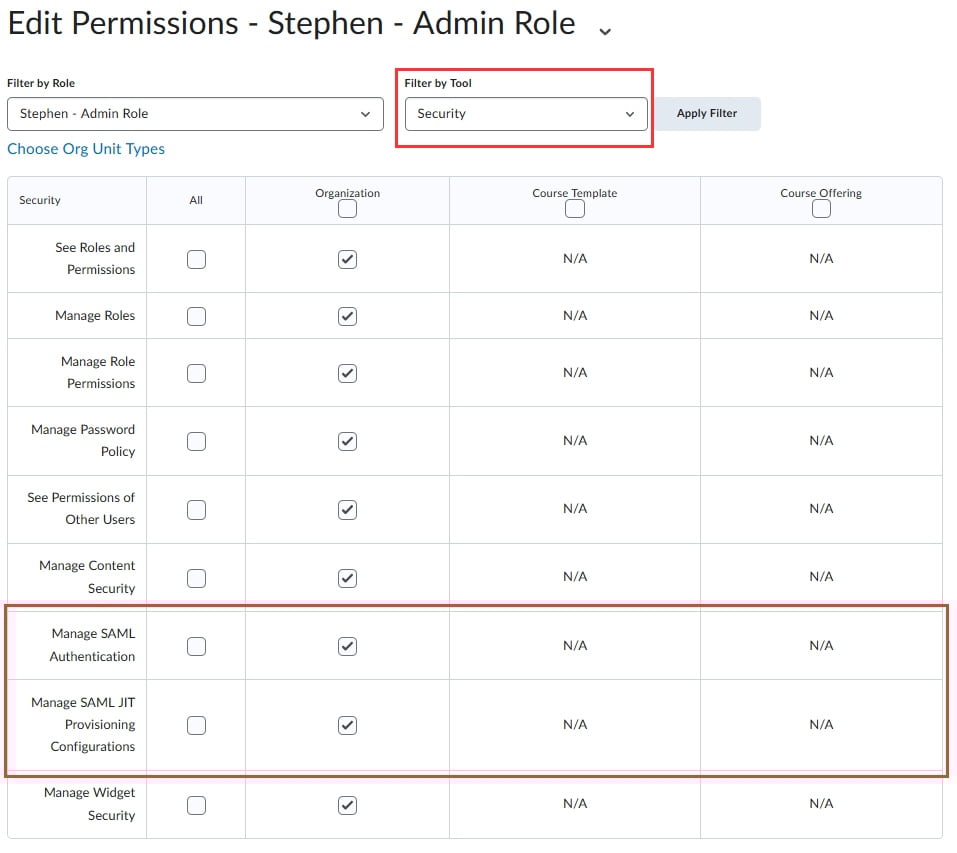Toggle All for Manage SAML JIT Provisioning Configurations
Viewport: 957px width, 853px height.
pyautogui.click(x=197, y=725)
